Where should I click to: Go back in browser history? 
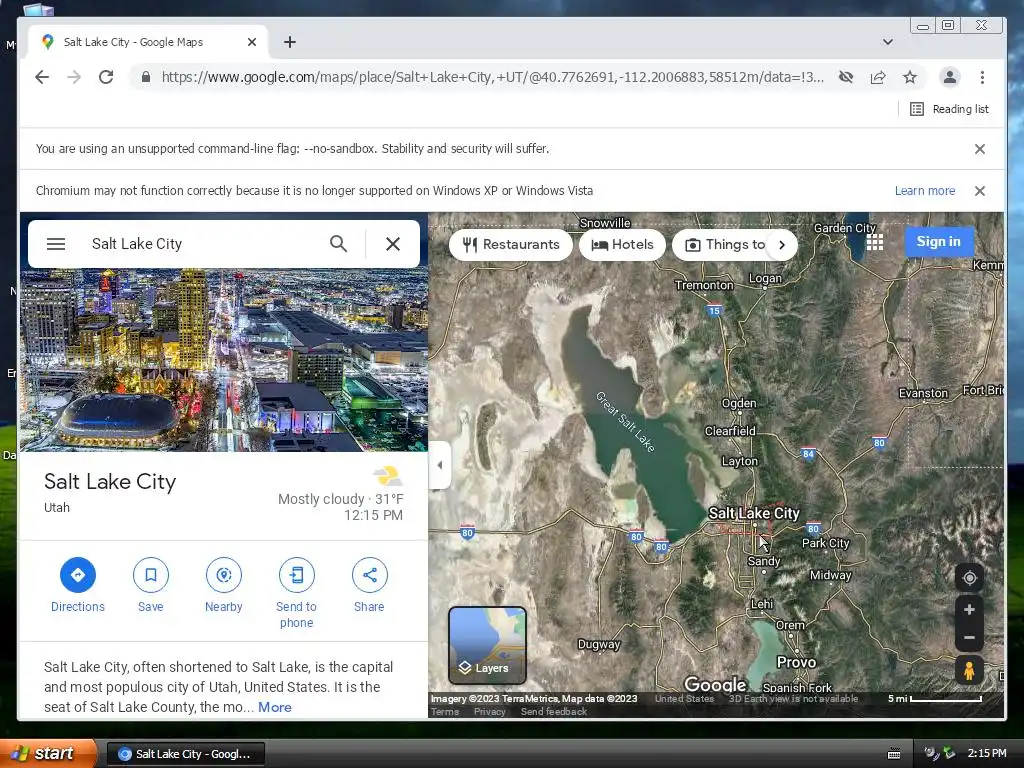[x=42, y=77]
